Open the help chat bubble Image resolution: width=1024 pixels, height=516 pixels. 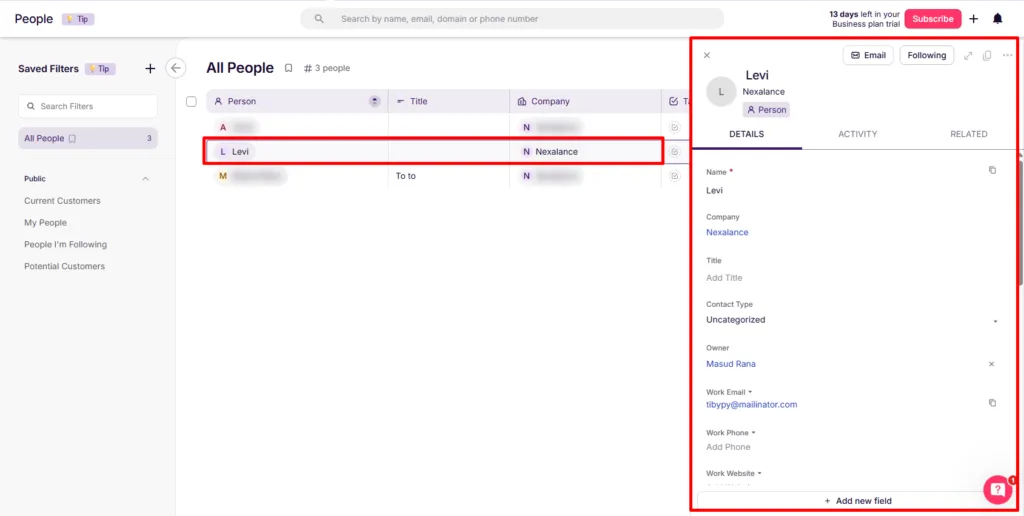pyautogui.click(x=998, y=489)
